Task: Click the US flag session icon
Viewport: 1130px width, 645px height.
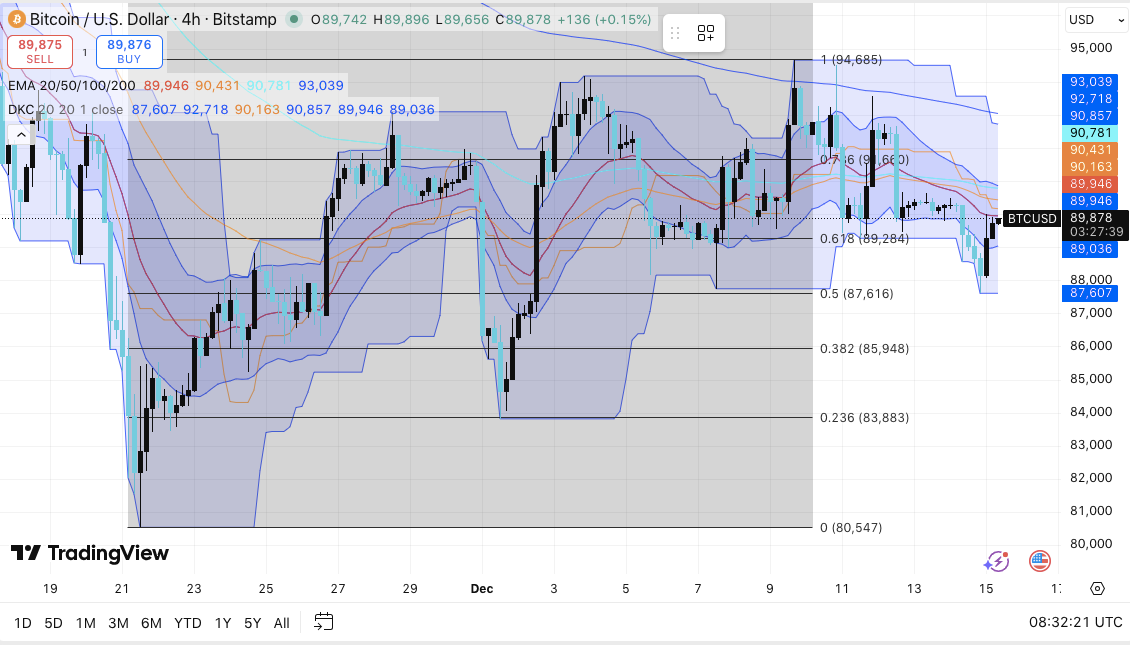Action: pyautogui.click(x=1040, y=561)
